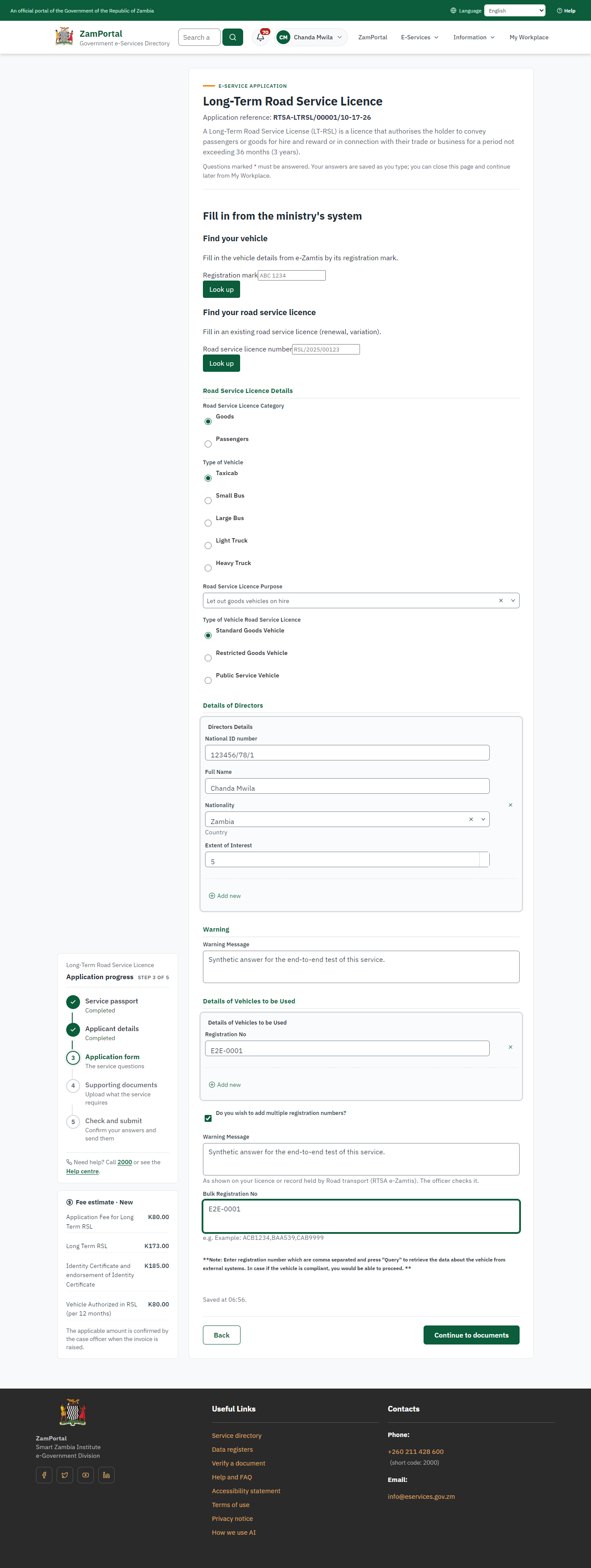Click the phone icon beside Need help
Image resolution: width=591 pixels, height=1568 pixels.
click(69, 1162)
